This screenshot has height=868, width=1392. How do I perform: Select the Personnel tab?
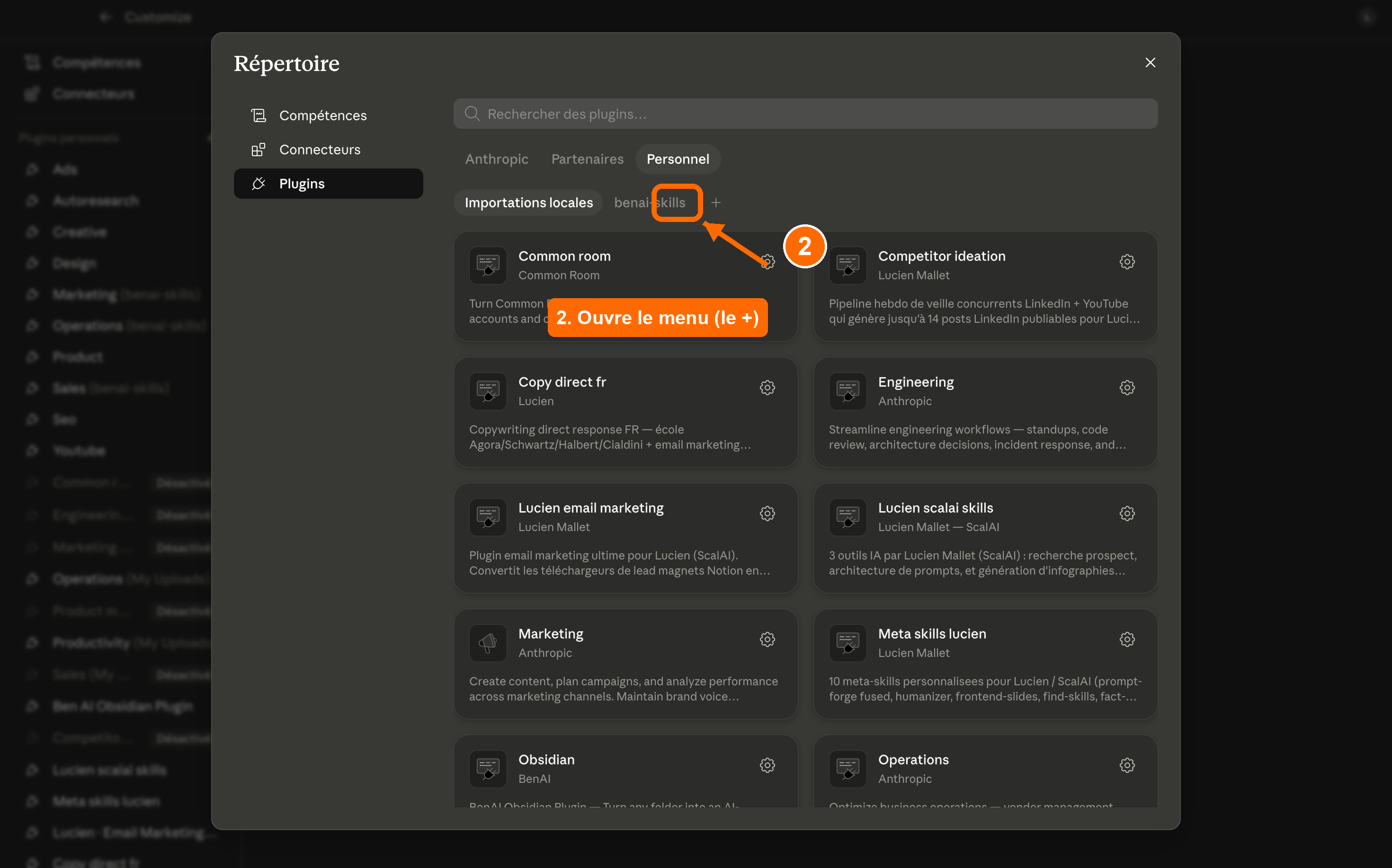tap(678, 159)
